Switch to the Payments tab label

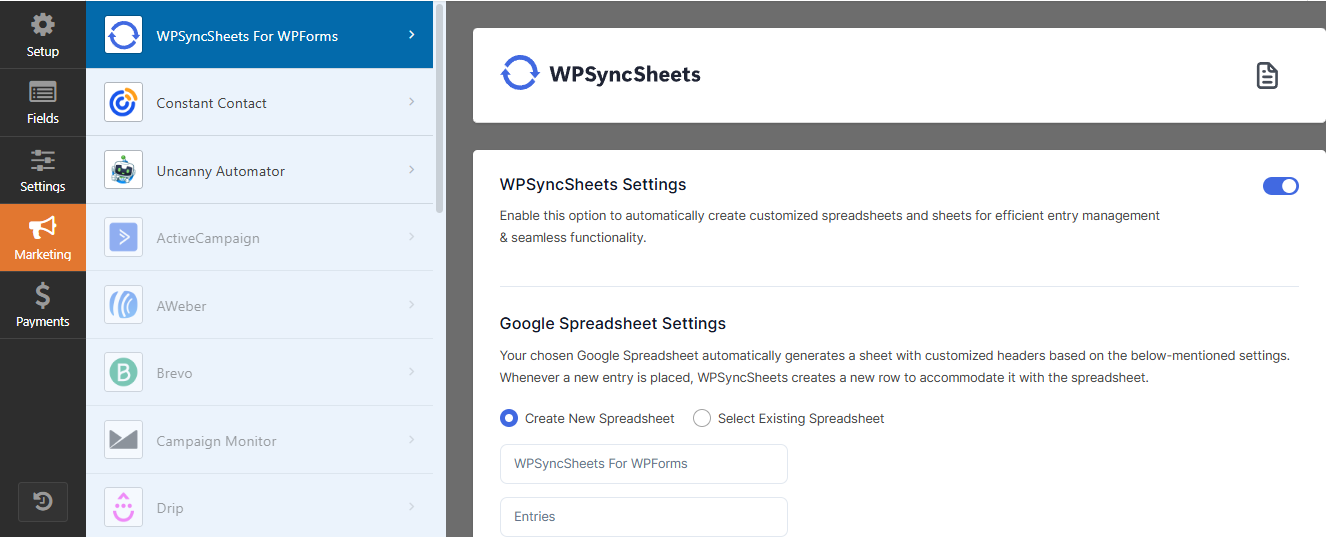pos(43,321)
